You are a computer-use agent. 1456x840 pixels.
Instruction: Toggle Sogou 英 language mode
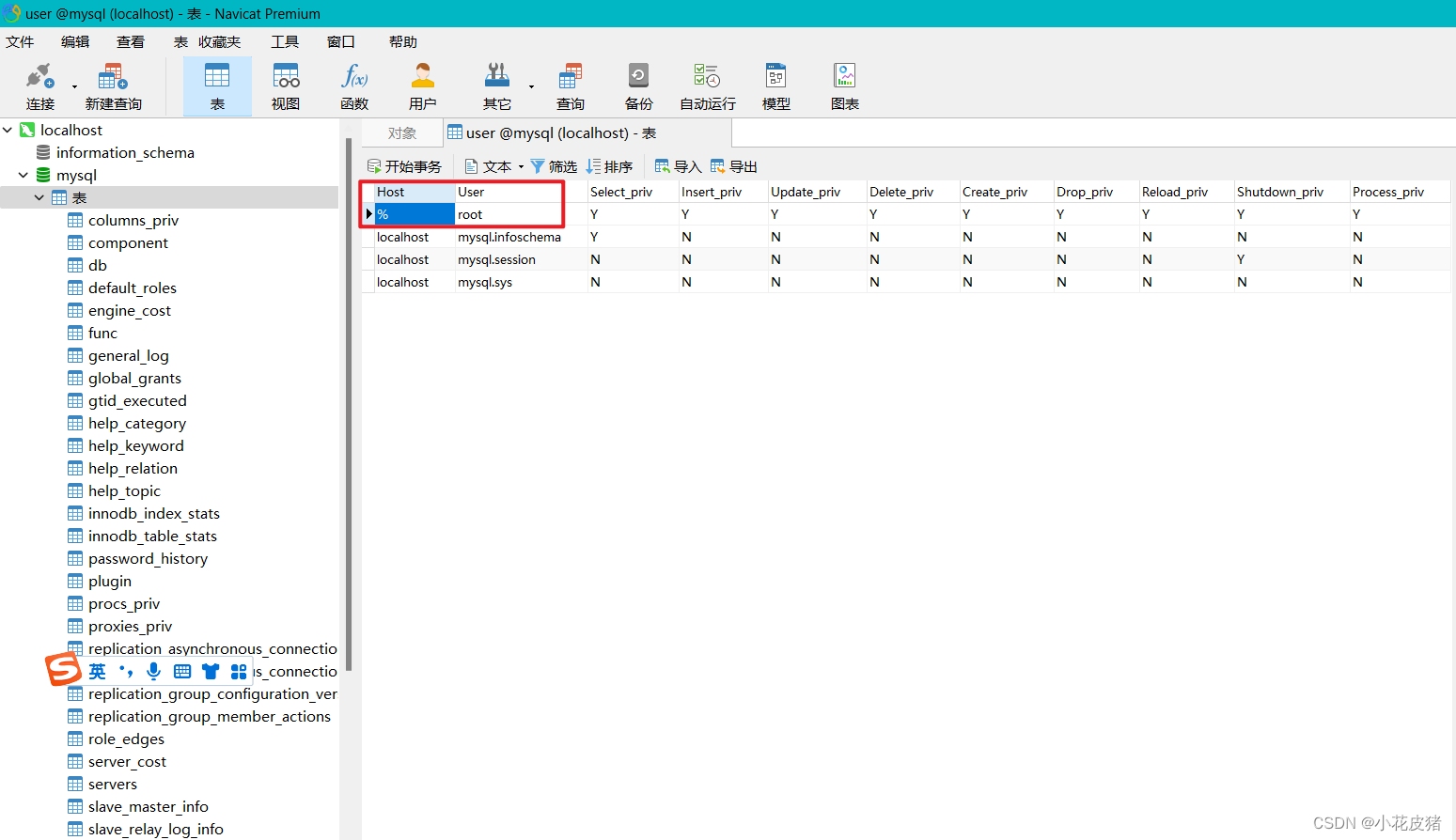coord(98,671)
